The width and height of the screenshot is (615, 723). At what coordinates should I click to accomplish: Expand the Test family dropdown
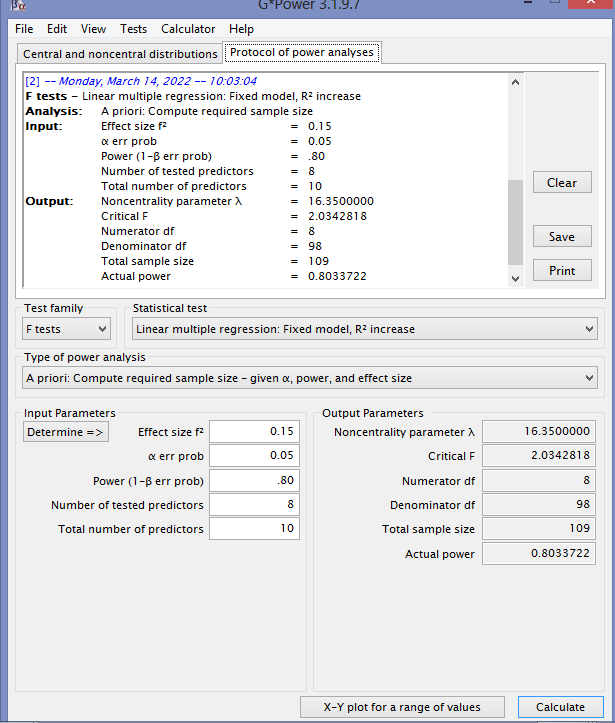pos(67,328)
